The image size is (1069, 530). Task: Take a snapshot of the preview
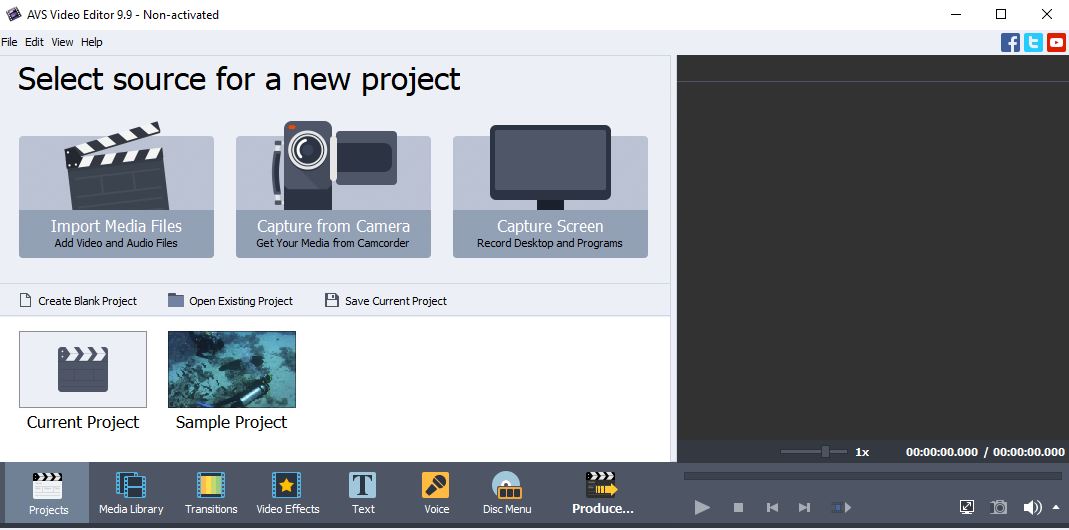pos(999,507)
